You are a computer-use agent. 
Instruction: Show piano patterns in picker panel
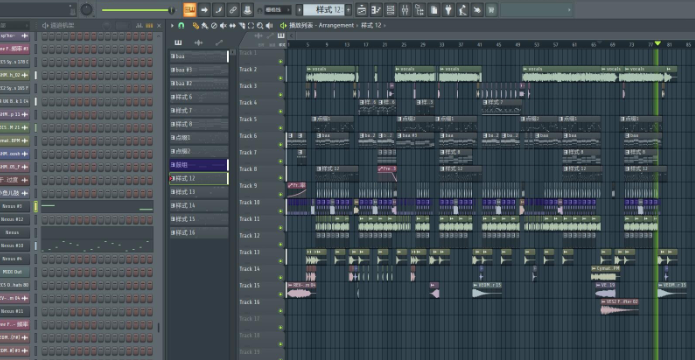point(178,43)
